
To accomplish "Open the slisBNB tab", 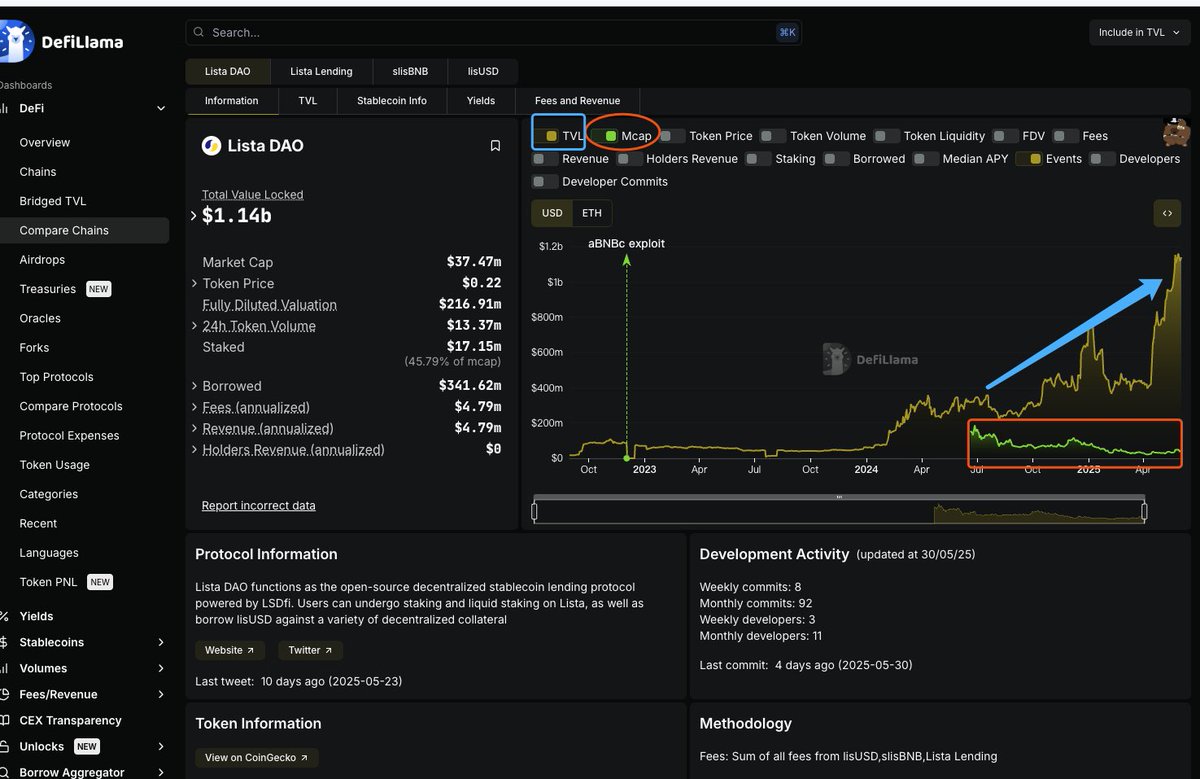I will click(x=409, y=72).
